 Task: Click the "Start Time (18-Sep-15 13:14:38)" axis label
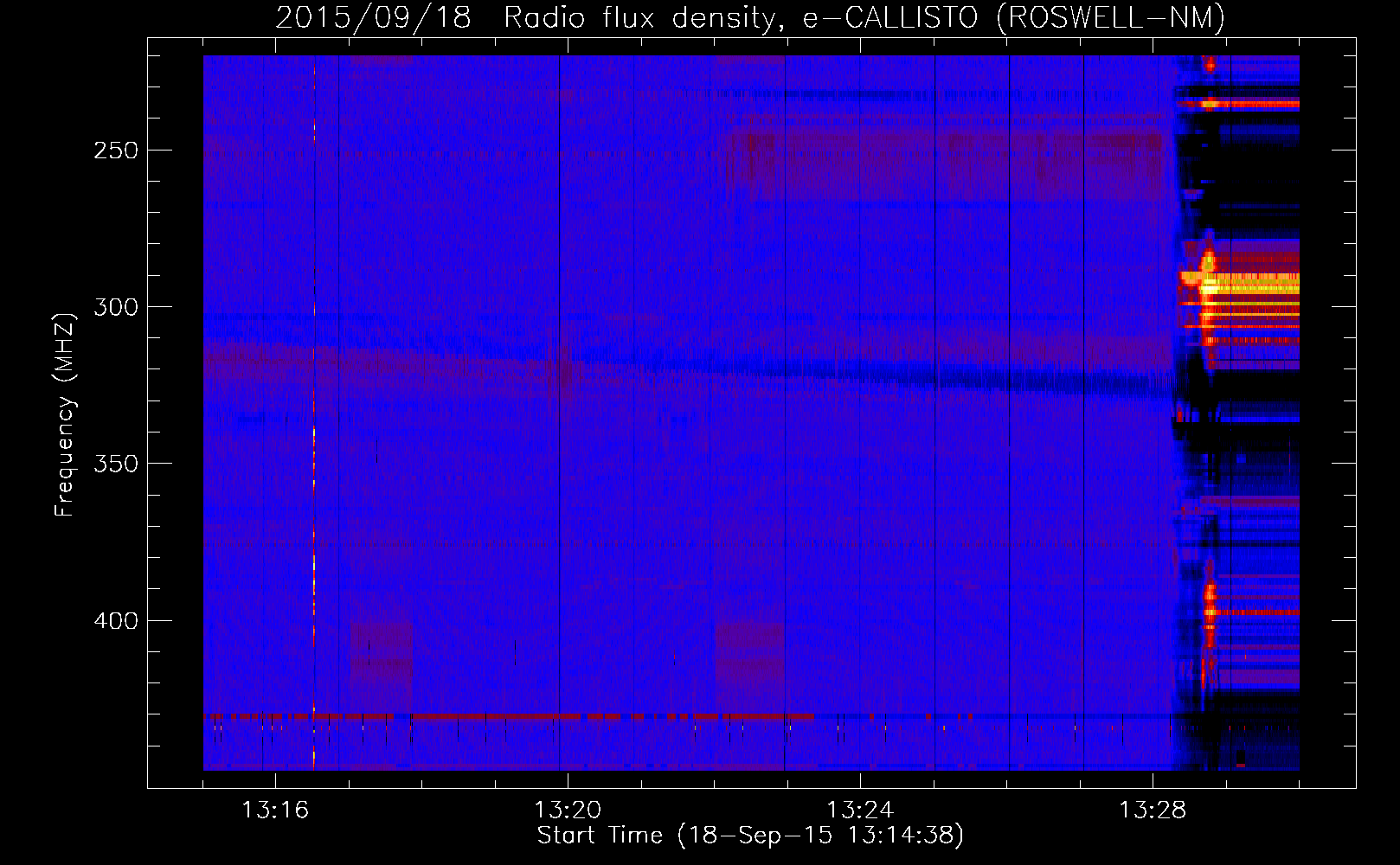[750, 836]
